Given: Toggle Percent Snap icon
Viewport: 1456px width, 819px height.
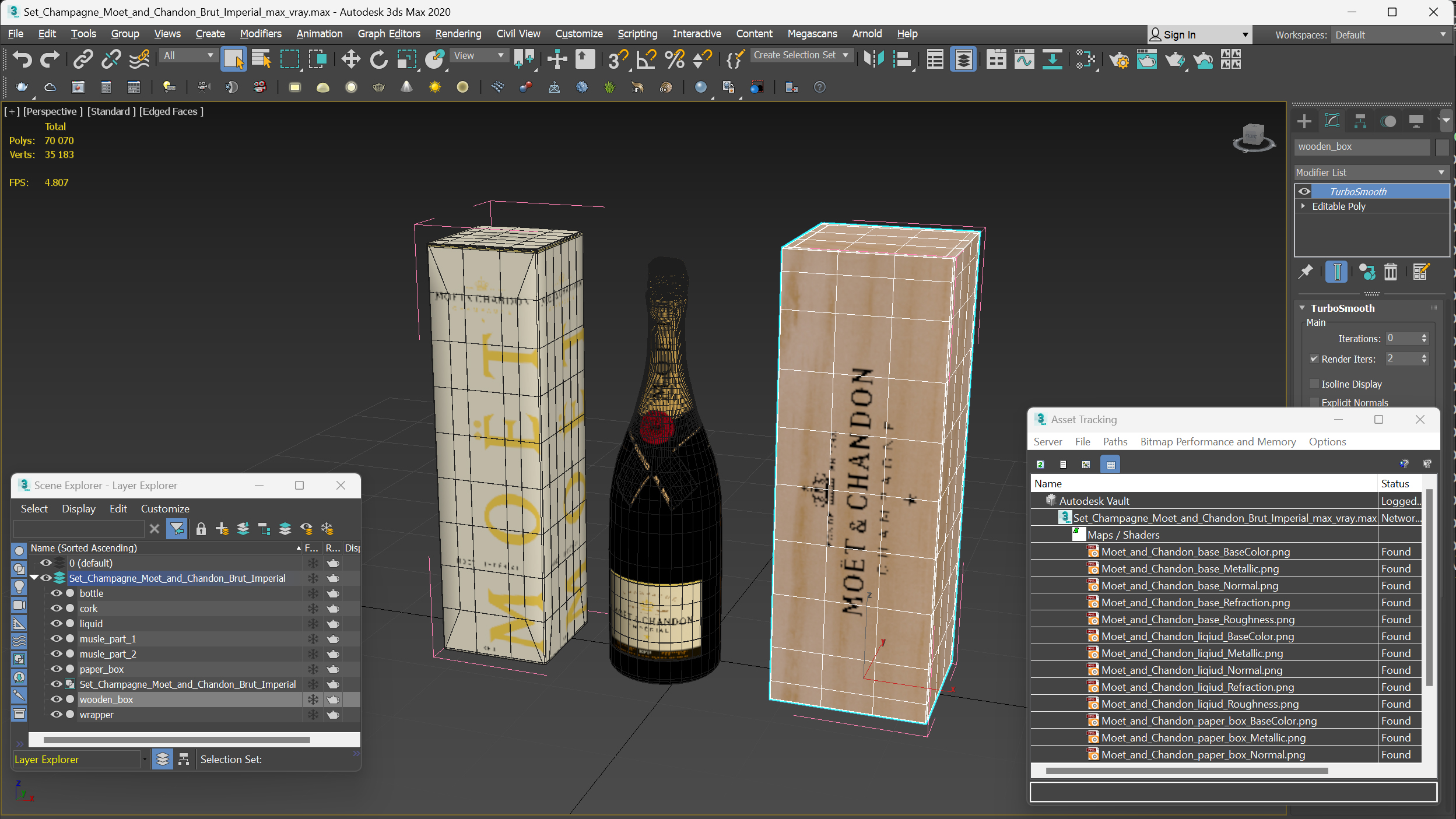Looking at the screenshot, I should [x=675, y=59].
